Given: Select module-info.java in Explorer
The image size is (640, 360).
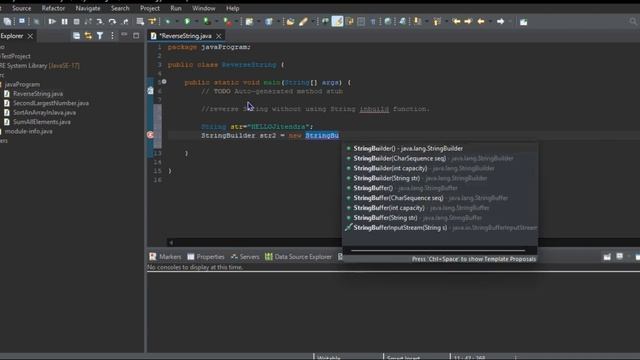Looking at the screenshot, I should (x=29, y=131).
